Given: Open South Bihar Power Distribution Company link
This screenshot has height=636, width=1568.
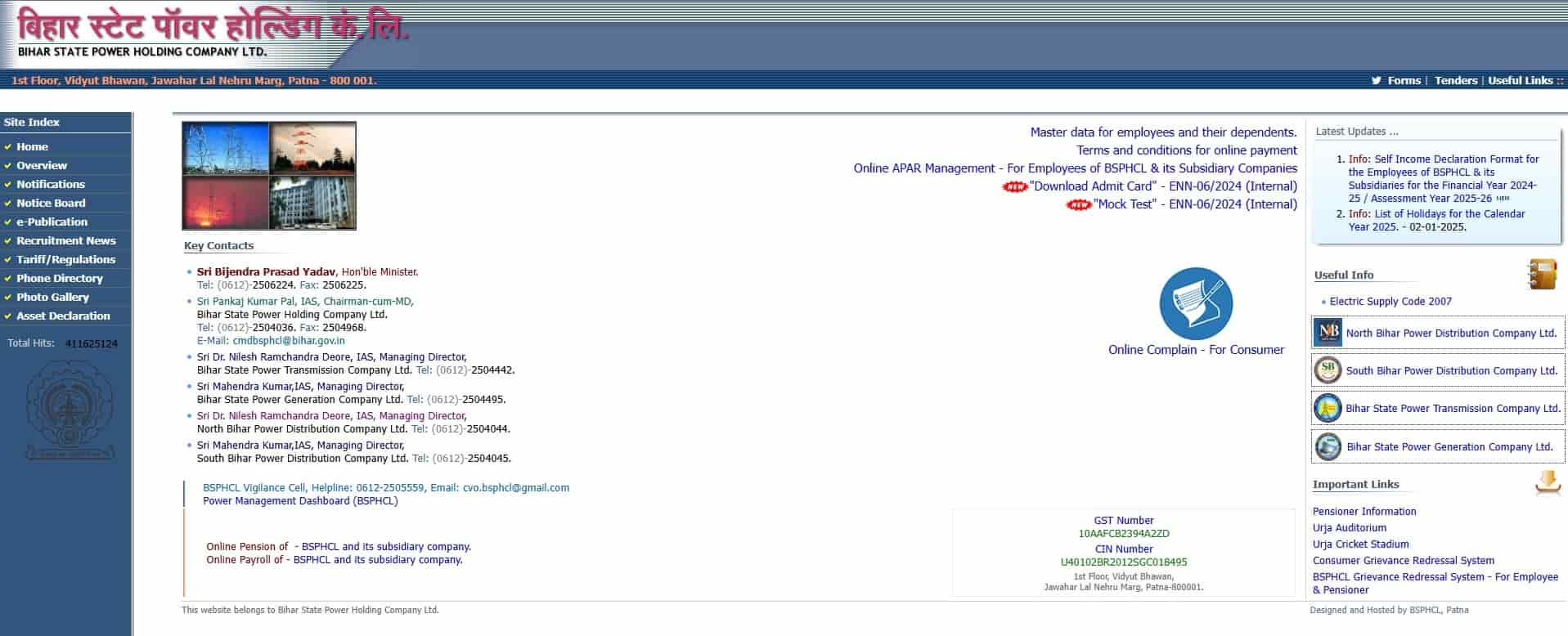Looking at the screenshot, I should click(x=1451, y=371).
